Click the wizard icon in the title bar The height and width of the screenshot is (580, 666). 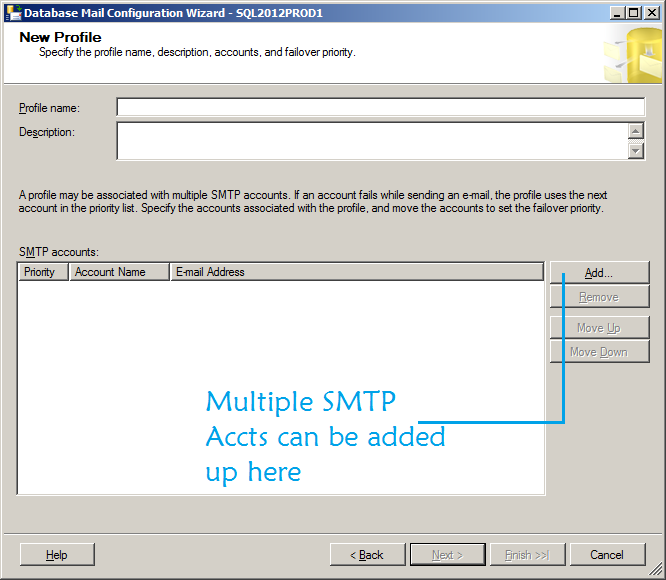click(x=13, y=13)
